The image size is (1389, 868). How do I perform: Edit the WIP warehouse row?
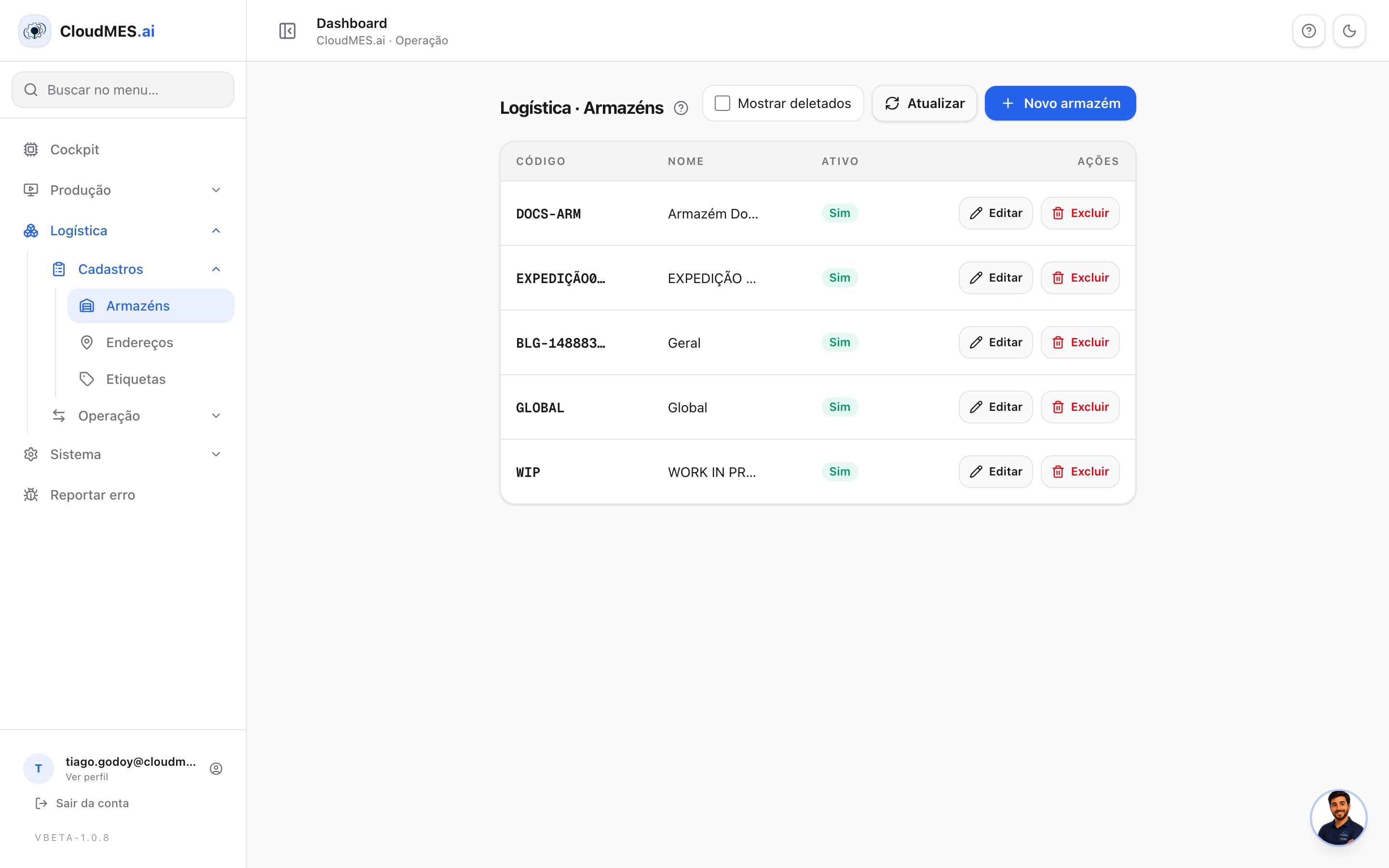[995, 472]
